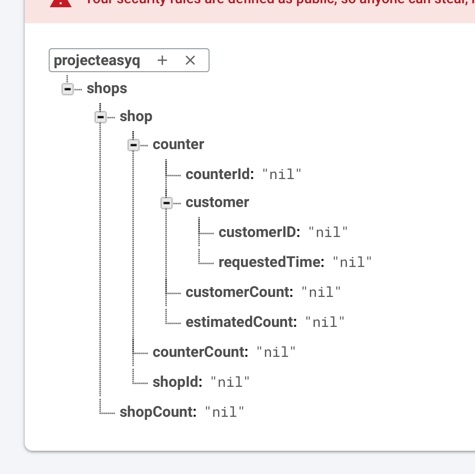
Task: Edit the shopCount "nil" value
Action: tap(225, 412)
